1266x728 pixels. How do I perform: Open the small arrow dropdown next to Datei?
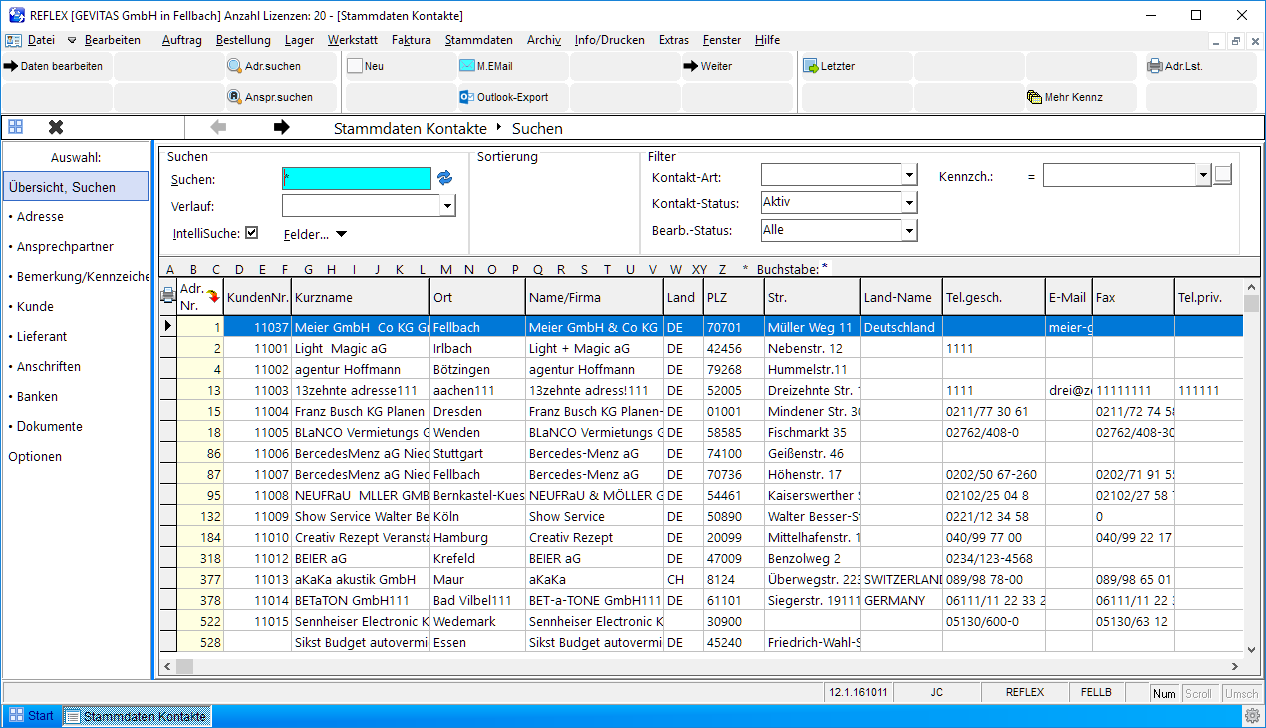[72, 40]
